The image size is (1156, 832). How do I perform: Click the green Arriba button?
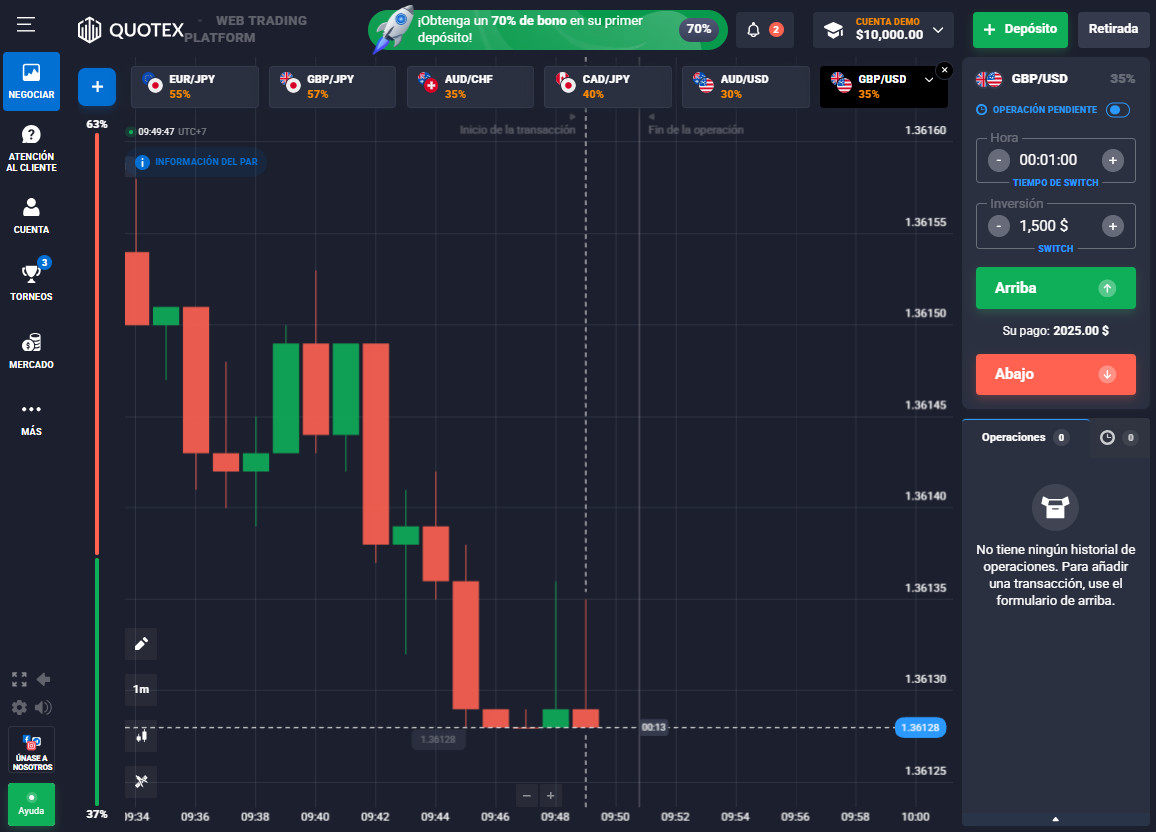pyautogui.click(x=1055, y=288)
